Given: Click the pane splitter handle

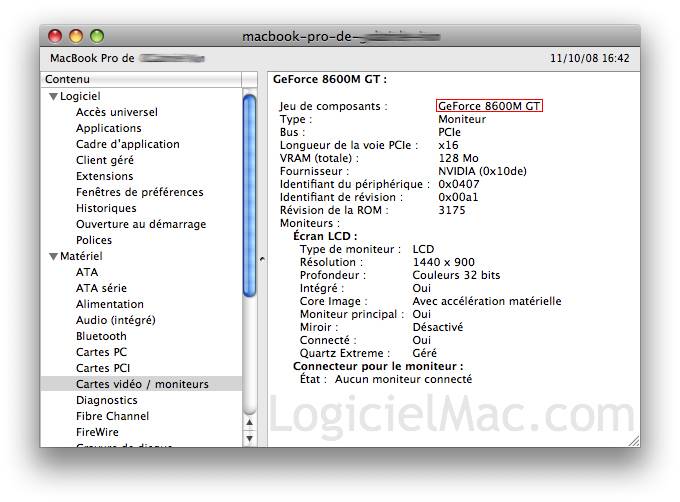Looking at the screenshot, I should [262, 259].
